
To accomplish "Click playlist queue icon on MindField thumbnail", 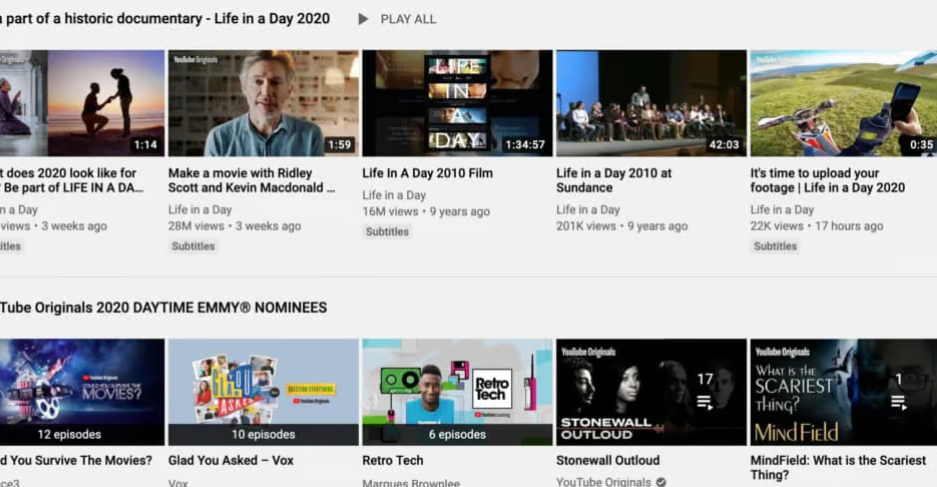I will pos(898,402).
